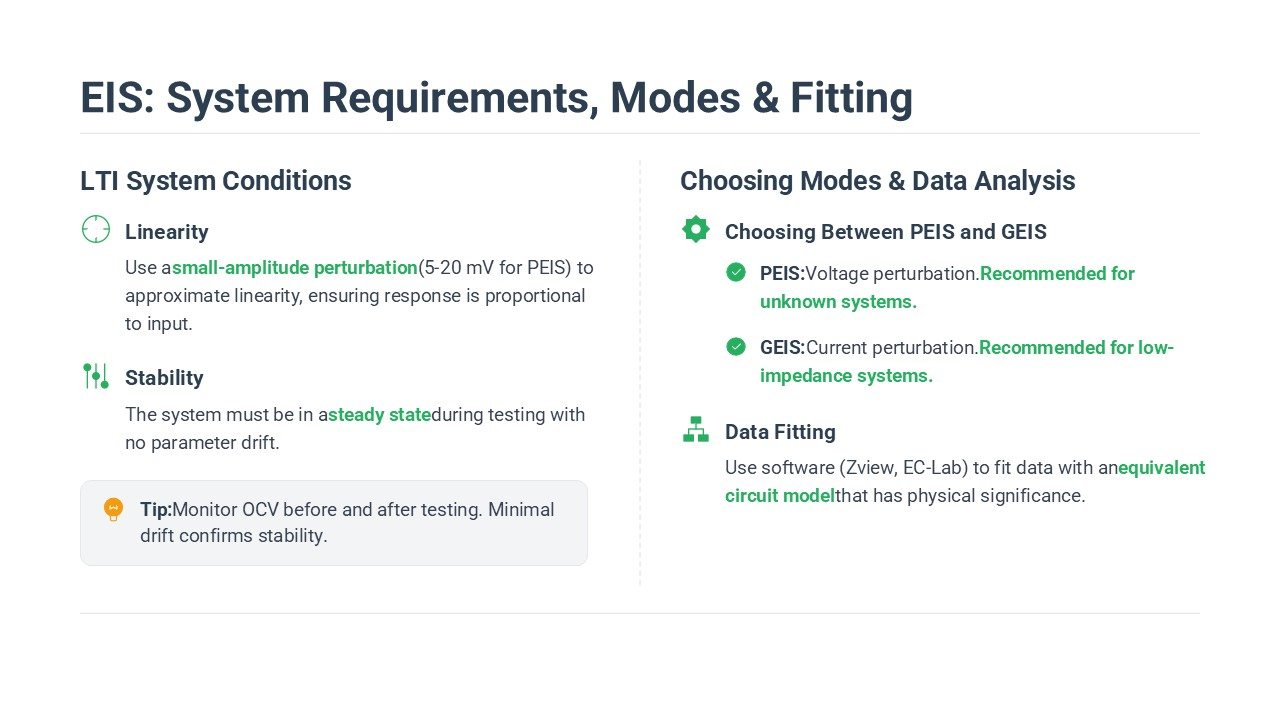Click the green checkmark beside PEIS

click(736, 272)
